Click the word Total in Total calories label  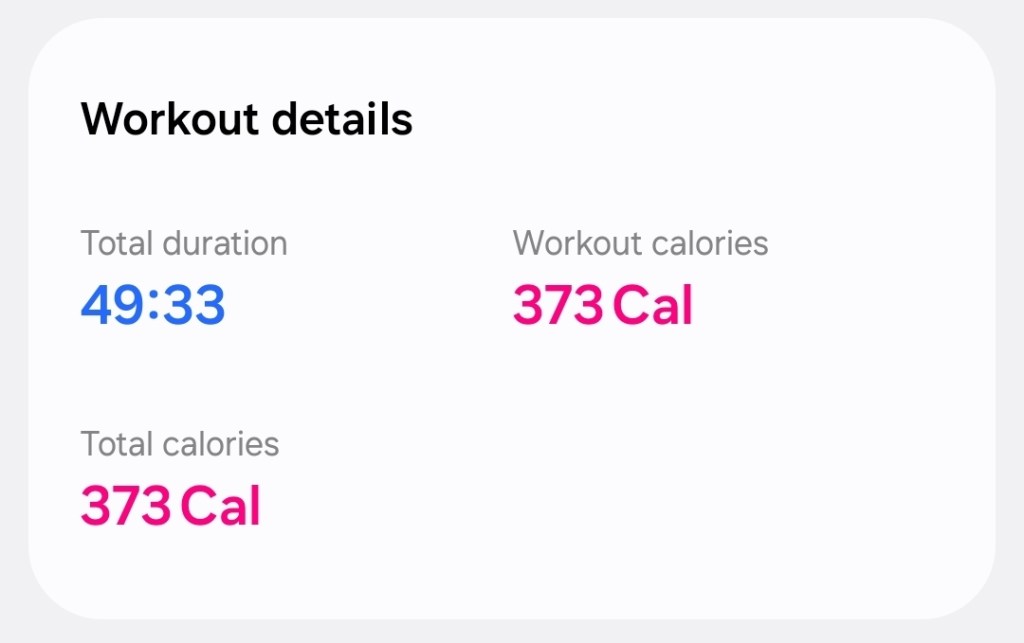click(x=109, y=443)
